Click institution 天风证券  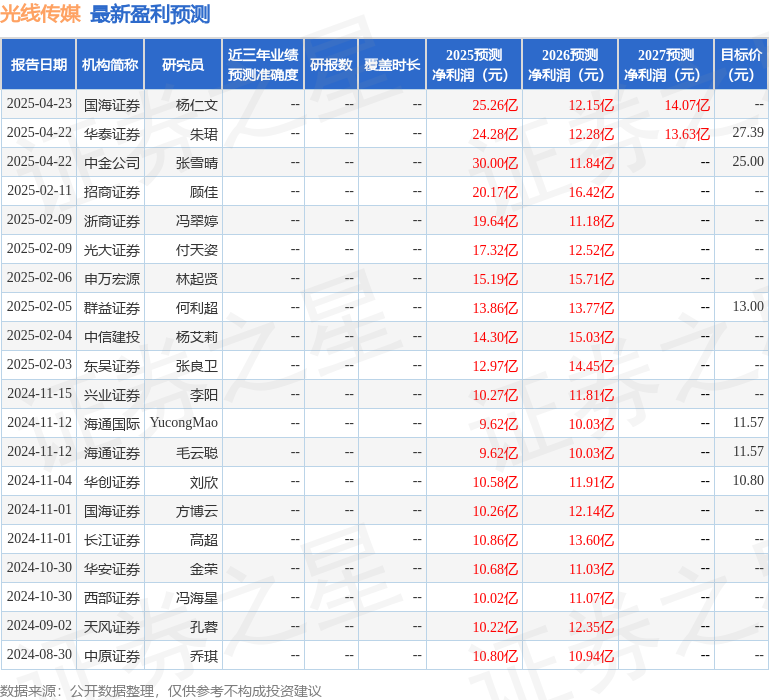112,625
